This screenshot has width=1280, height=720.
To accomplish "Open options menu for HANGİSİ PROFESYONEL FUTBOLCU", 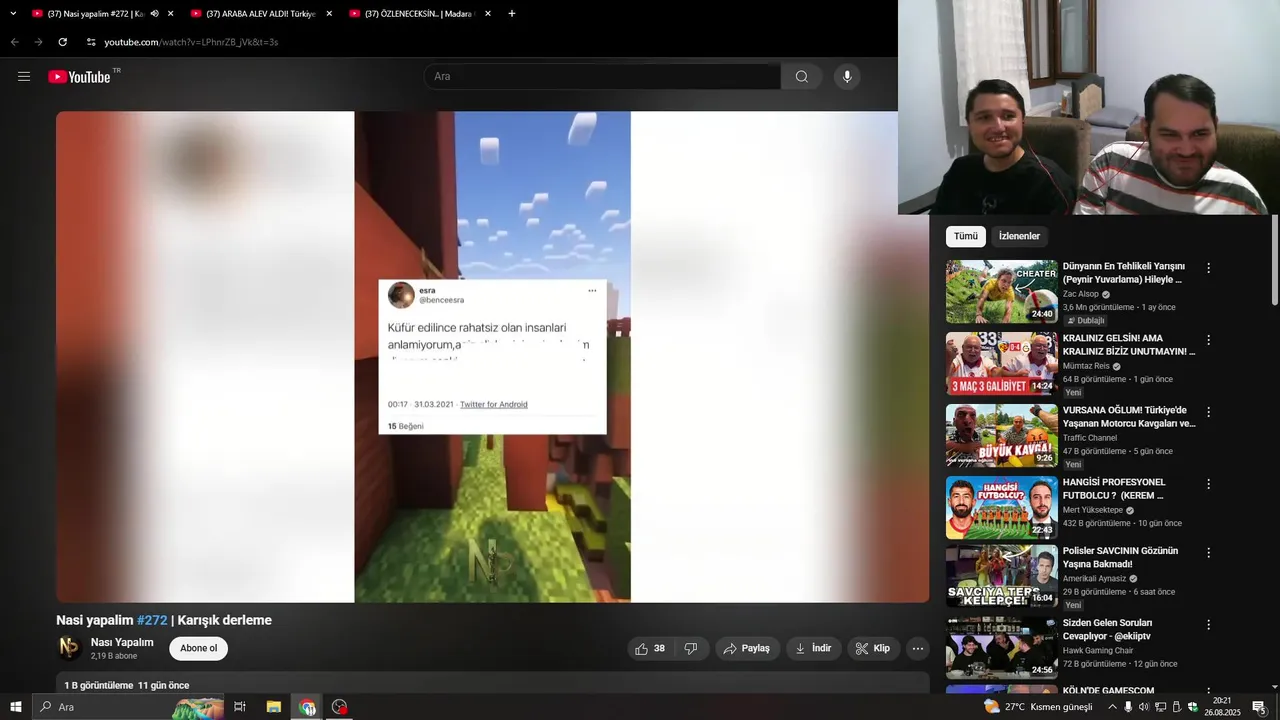I will tap(1208, 484).
